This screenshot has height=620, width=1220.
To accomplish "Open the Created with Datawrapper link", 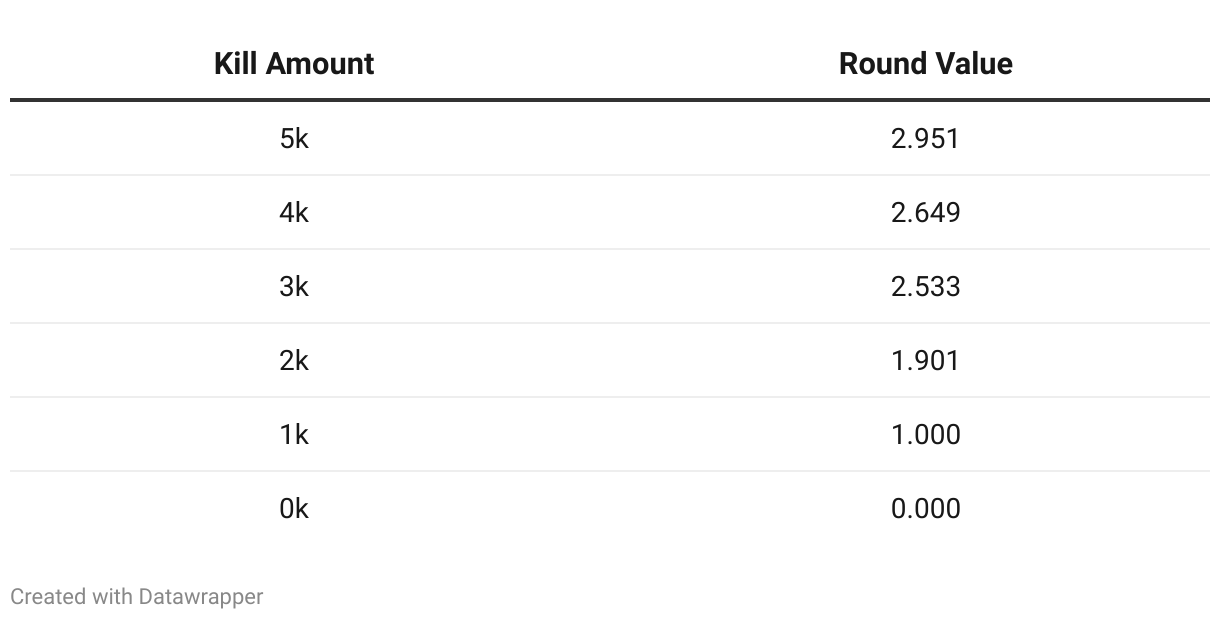I will tap(136, 597).
